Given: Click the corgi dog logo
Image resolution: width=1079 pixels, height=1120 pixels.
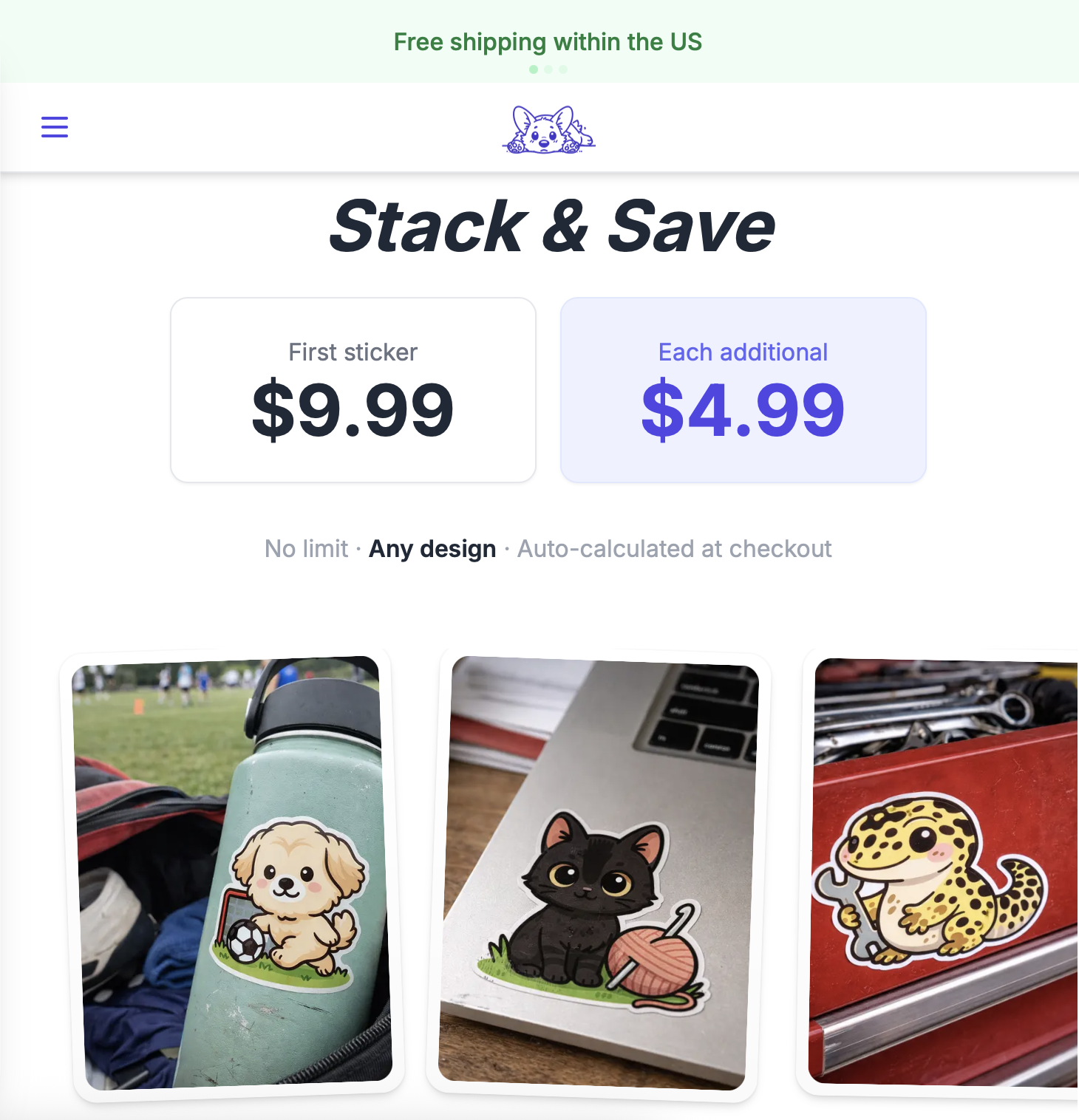Looking at the screenshot, I should click(548, 130).
